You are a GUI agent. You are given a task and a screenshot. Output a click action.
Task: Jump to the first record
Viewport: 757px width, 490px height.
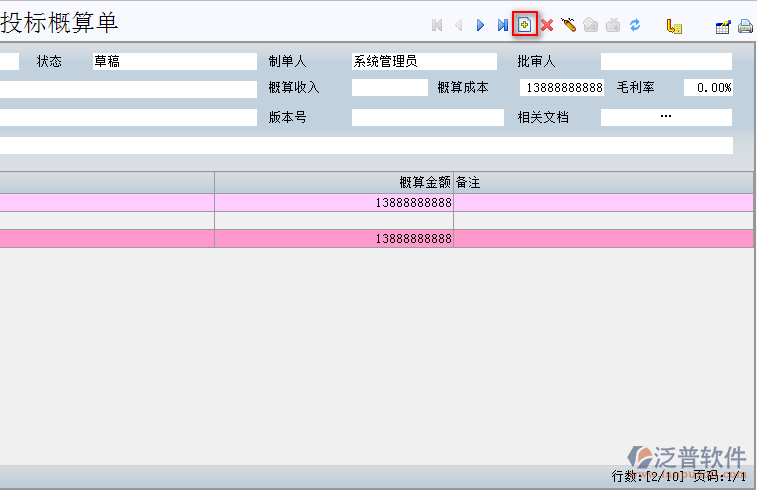[x=437, y=25]
